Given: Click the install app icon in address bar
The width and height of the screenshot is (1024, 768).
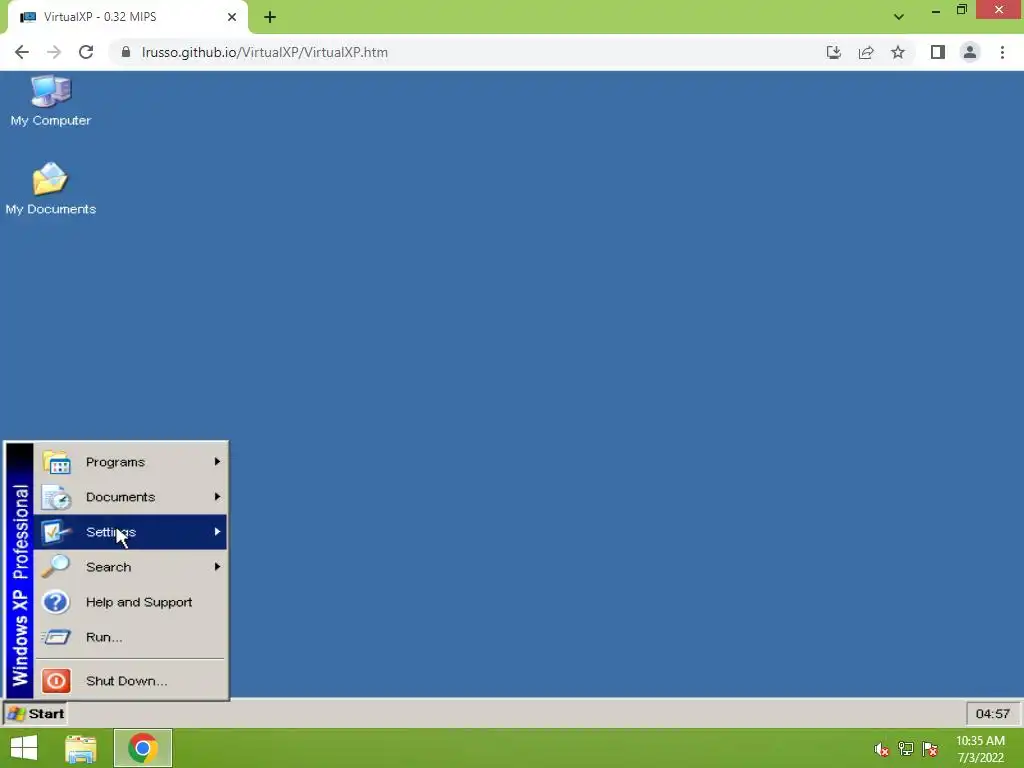Looking at the screenshot, I should 834,52.
